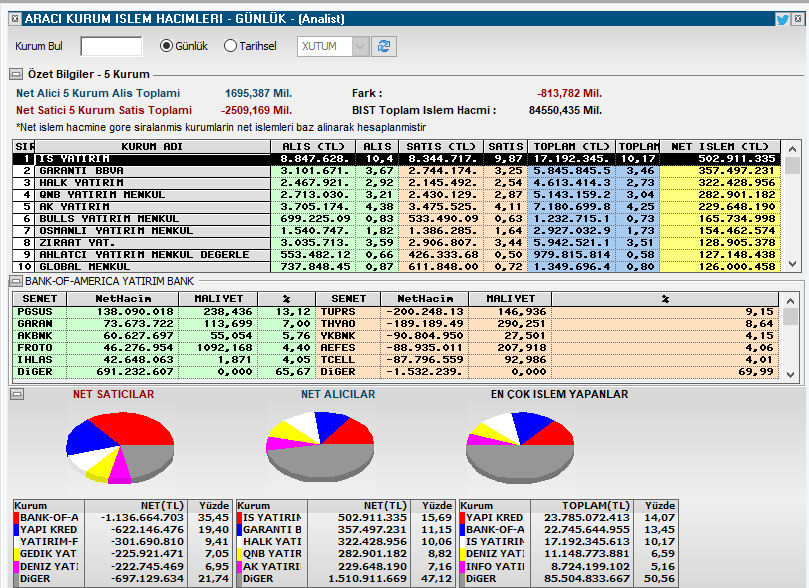Click the EN ÇOK ISLEM YAPANLAR pie chart
The height and width of the screenshot is (588, 809).
[x=520, y=448]
